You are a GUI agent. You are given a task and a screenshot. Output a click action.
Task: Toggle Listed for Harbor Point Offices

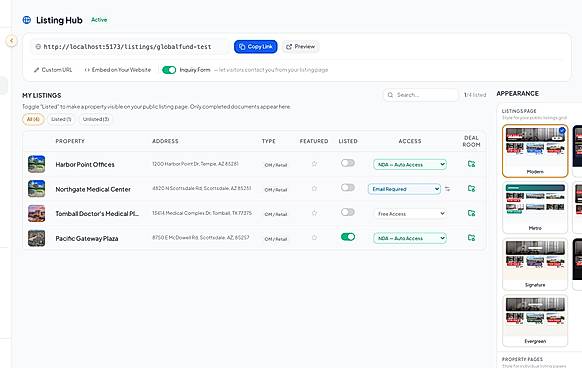[348, 163]
